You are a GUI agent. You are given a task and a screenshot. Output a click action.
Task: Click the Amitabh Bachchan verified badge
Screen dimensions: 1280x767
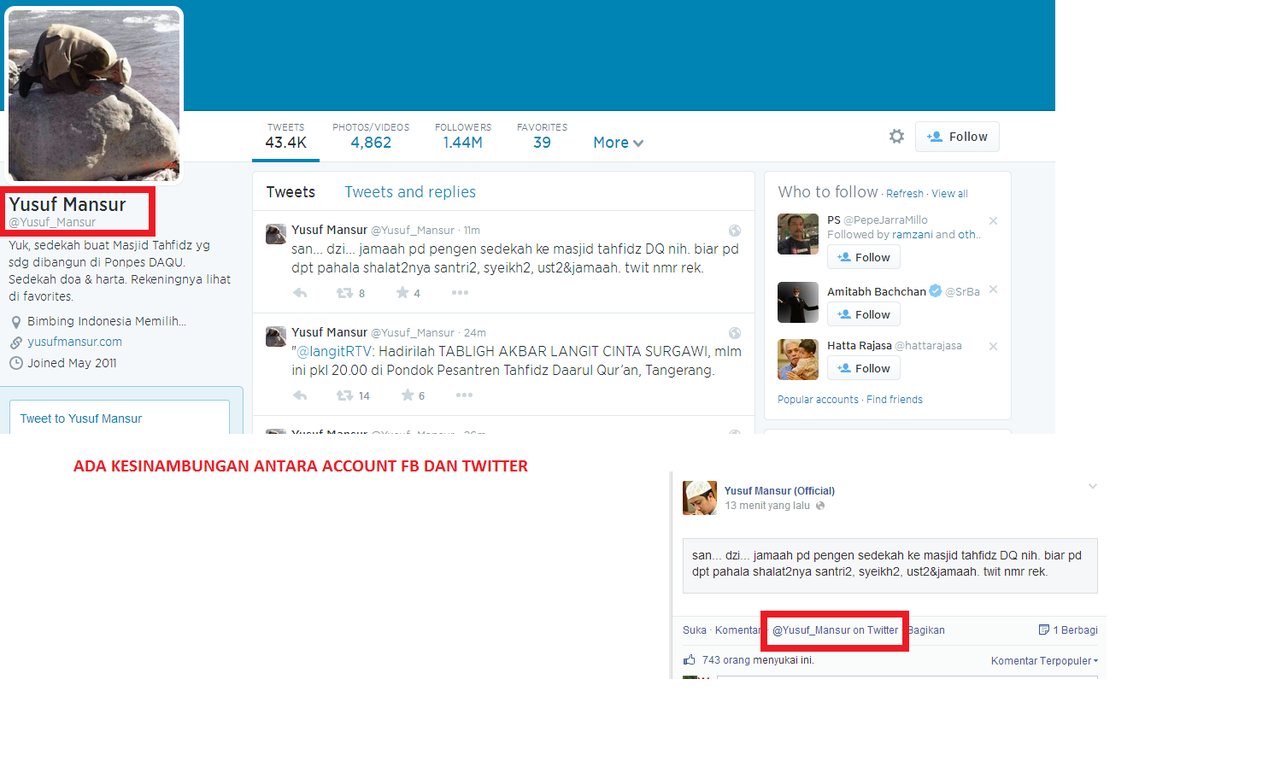(x=936, y=291)
